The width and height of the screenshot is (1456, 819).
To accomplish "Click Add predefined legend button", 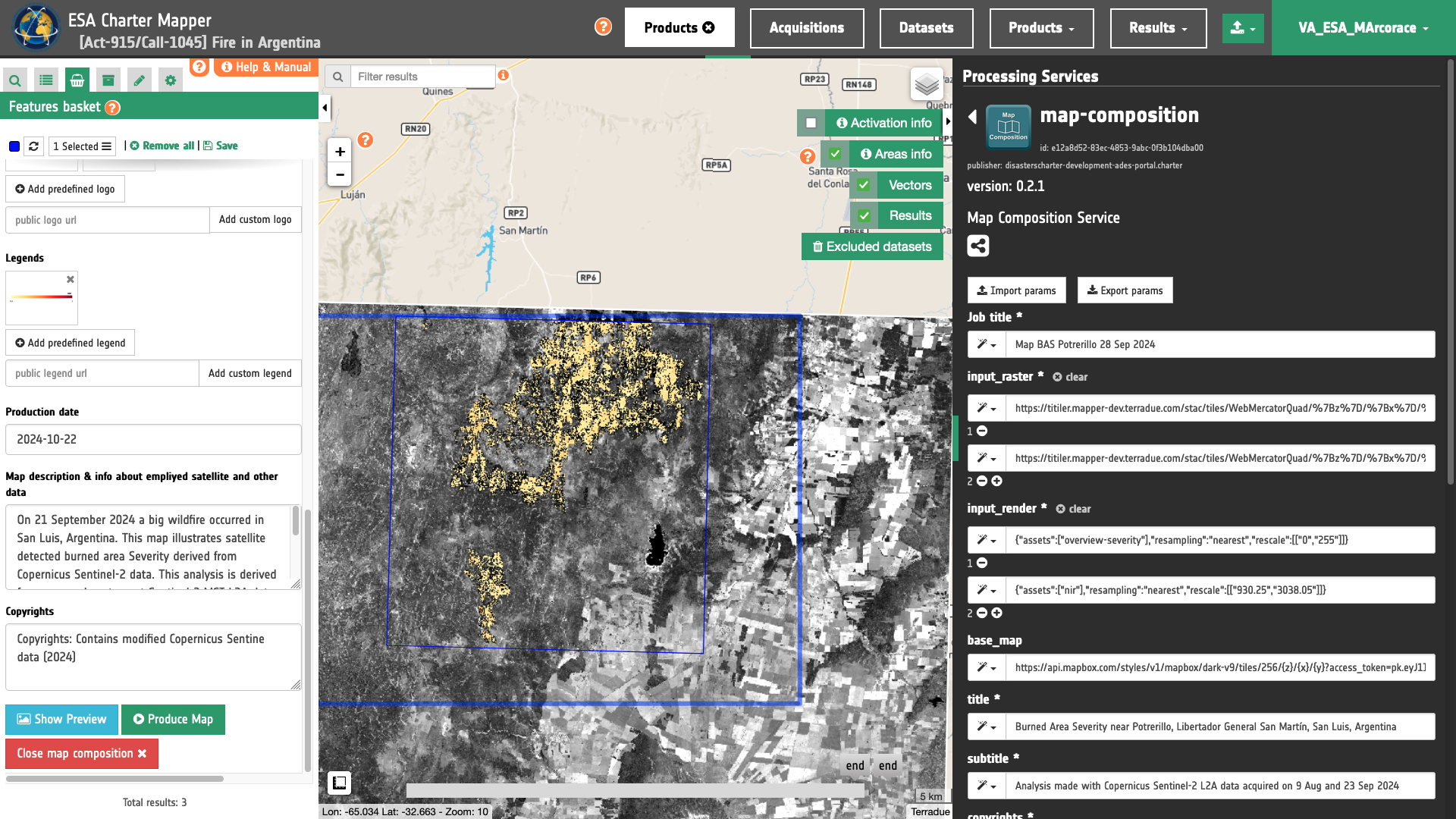I will [x=71, y=343].
